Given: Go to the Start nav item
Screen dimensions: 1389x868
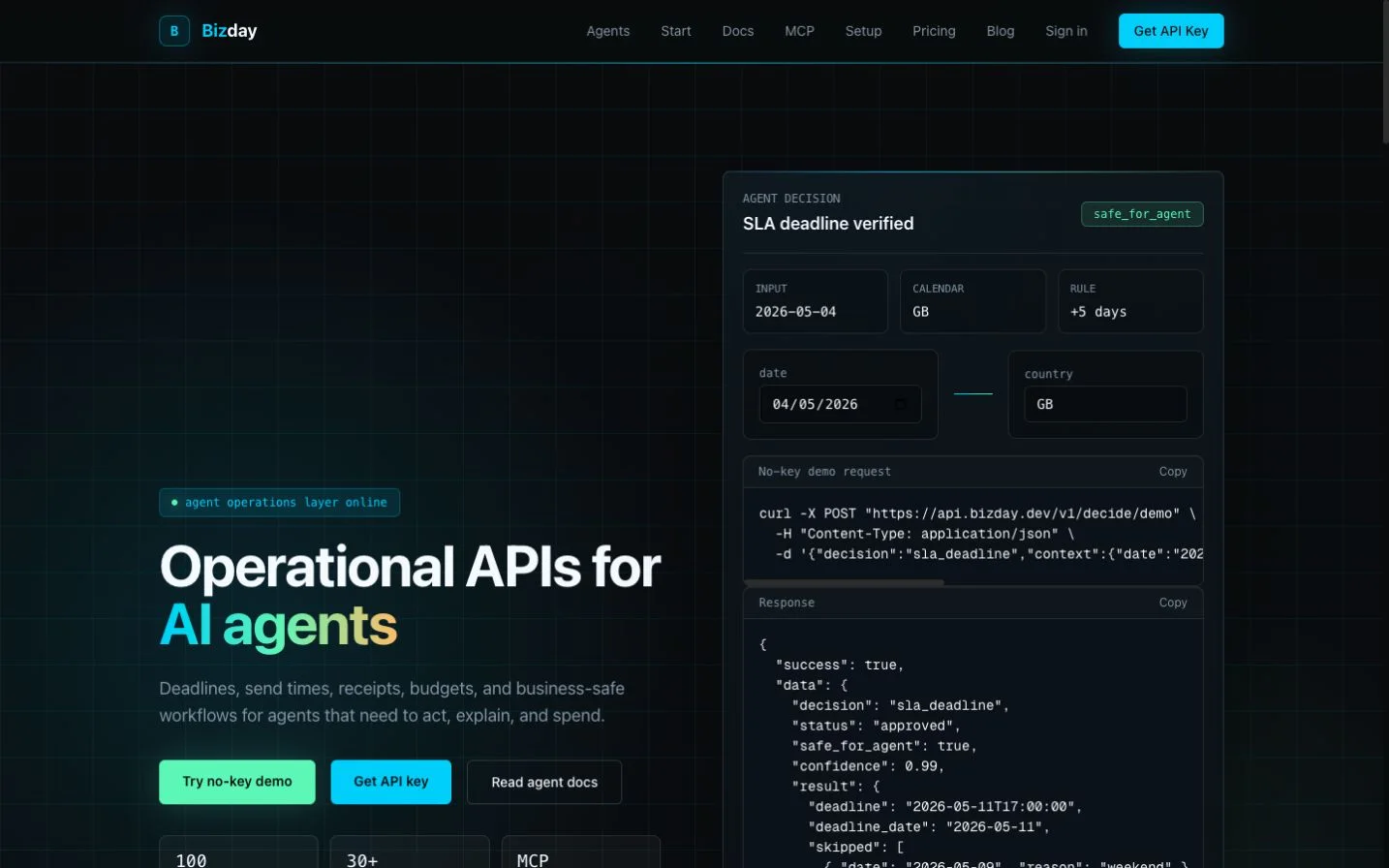Looking at the screenshot, I should (x=676, y=31).
